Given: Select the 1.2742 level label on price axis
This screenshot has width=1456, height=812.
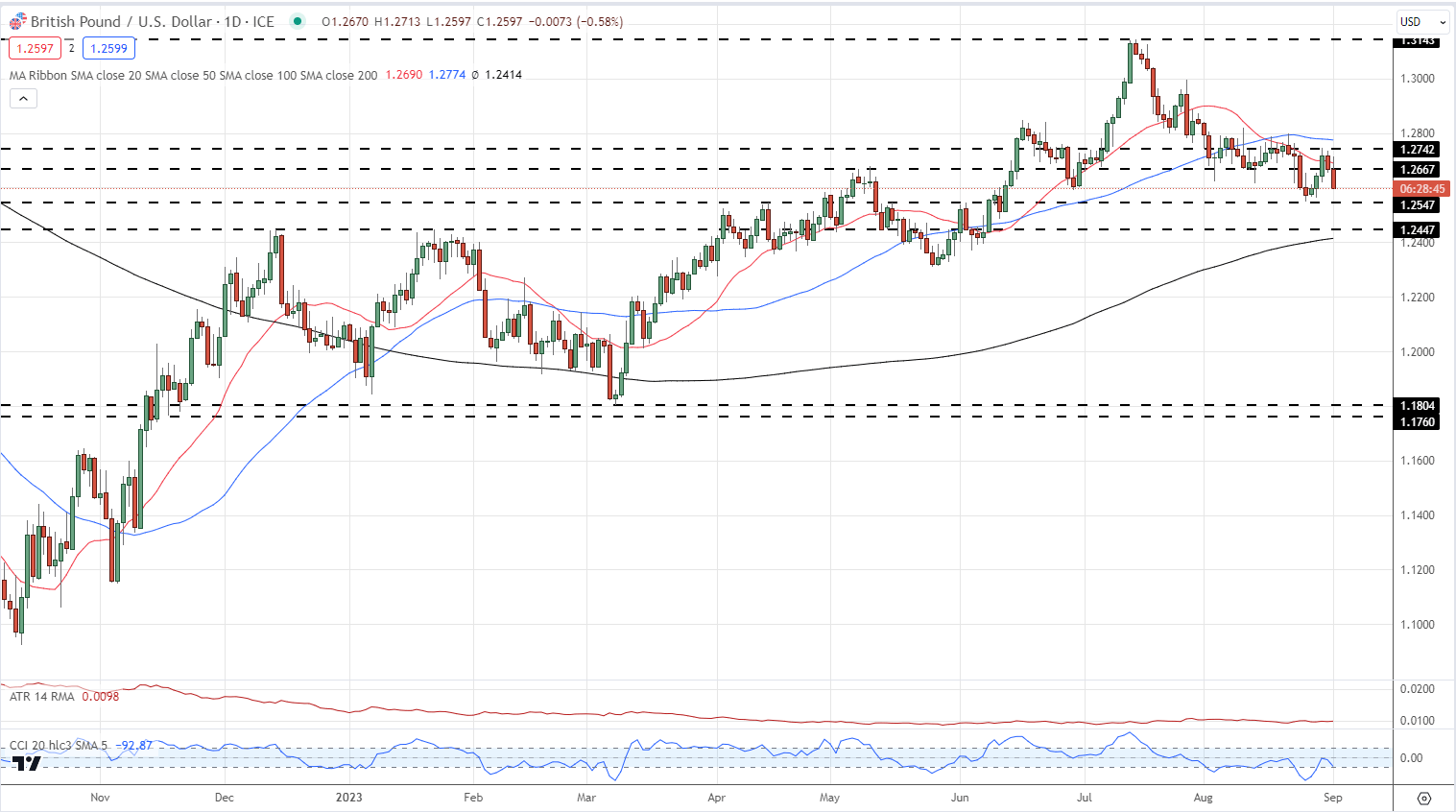Looking at the screenshot, I should coord(1418,150).
